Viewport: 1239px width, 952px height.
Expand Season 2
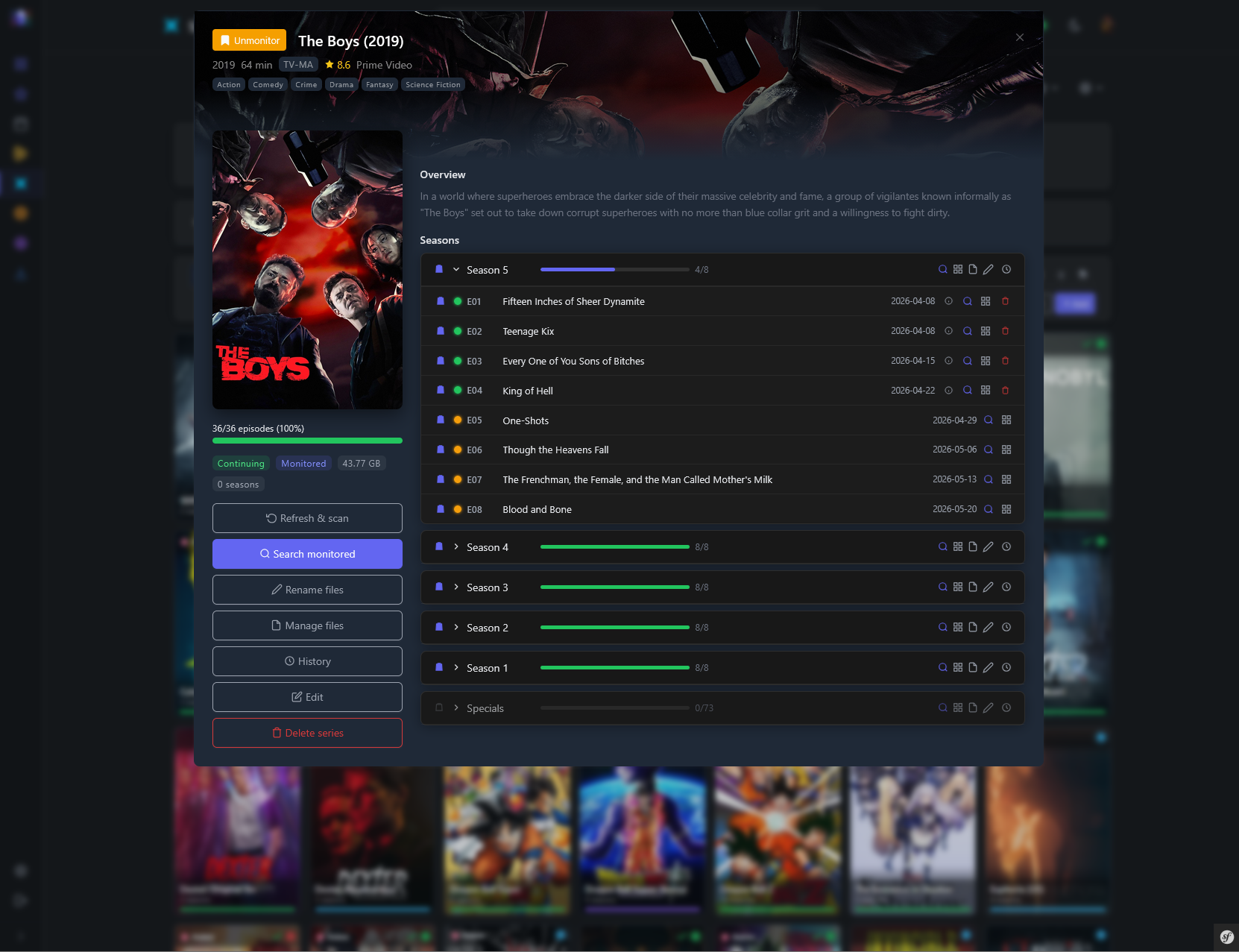(456, 627)
